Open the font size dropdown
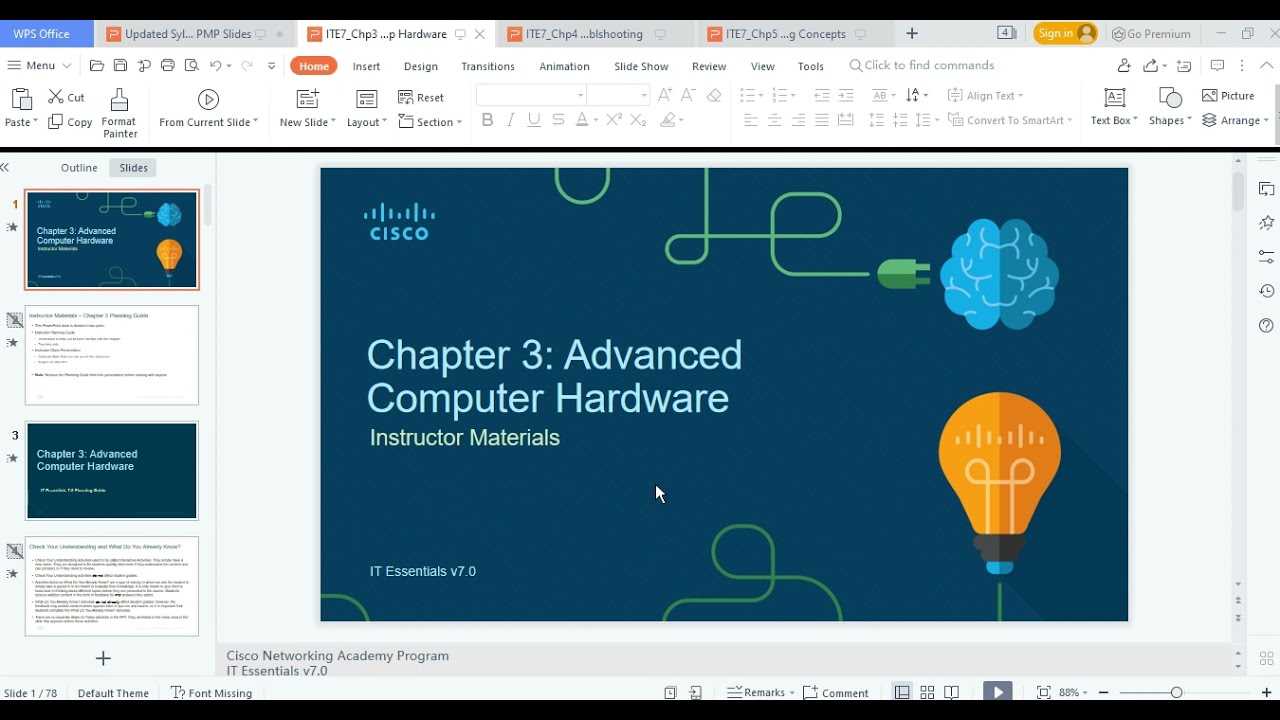This screenshot has height=720, width=1280. [643, 96]
